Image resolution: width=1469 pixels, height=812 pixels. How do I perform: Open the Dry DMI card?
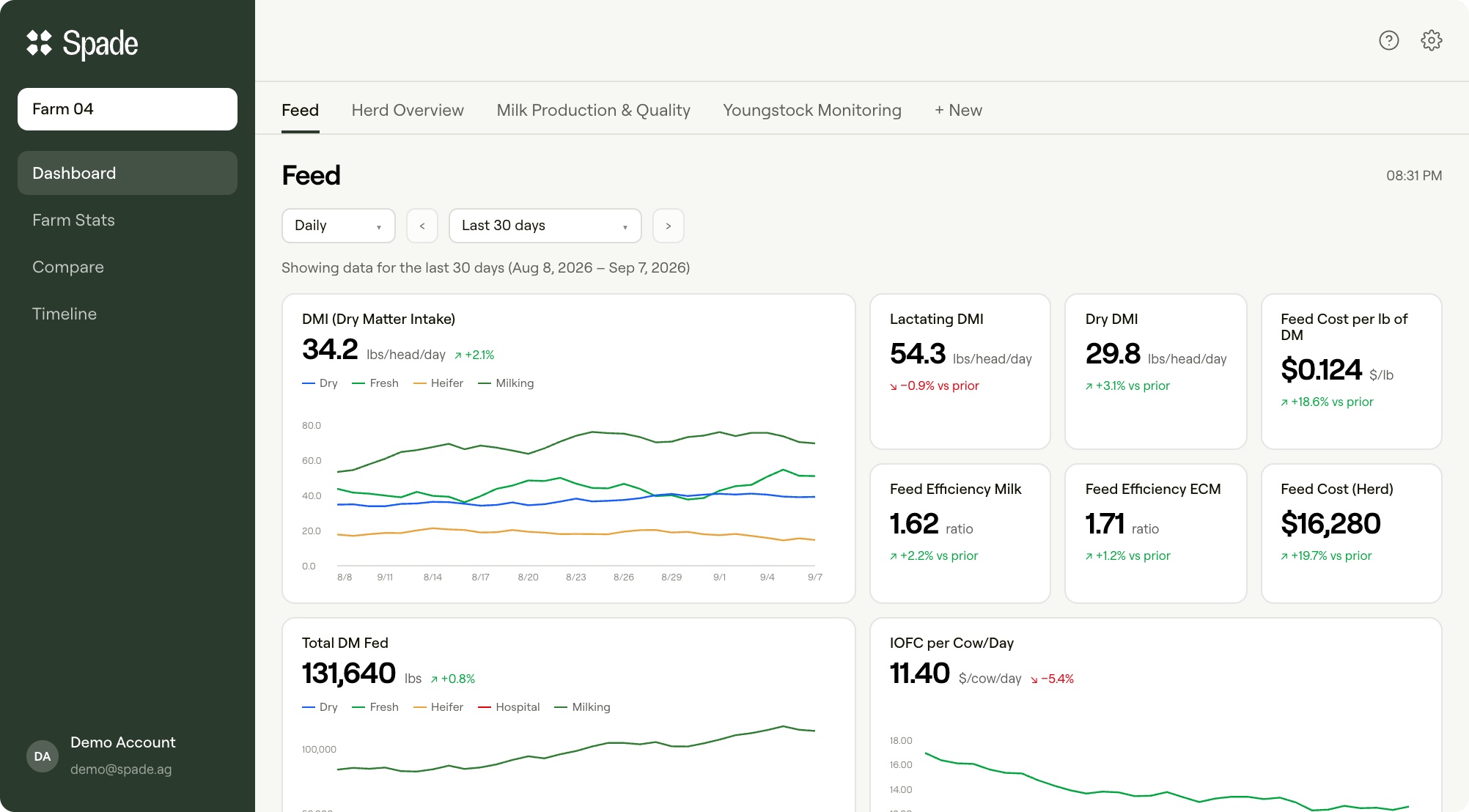1156,372
